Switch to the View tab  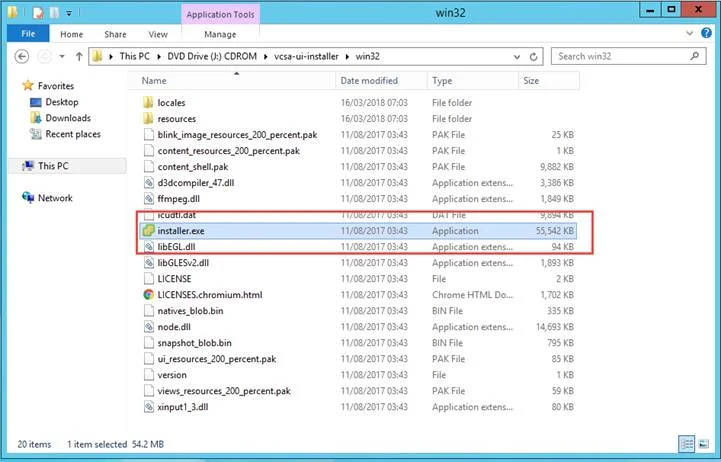pos(158,34)
